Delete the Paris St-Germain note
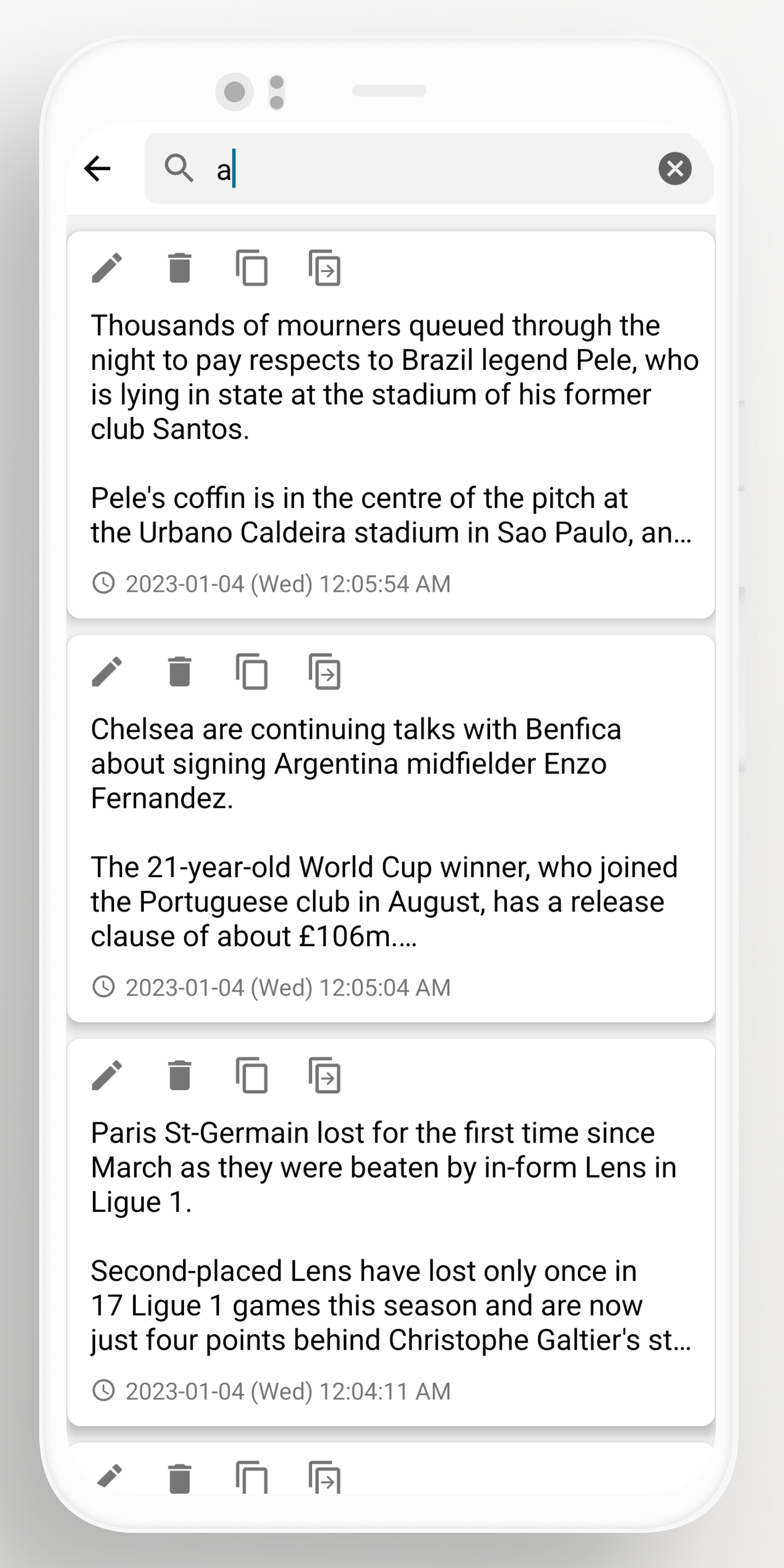Viewport: 784px width, 1568px height. [x=179, y=1075]
